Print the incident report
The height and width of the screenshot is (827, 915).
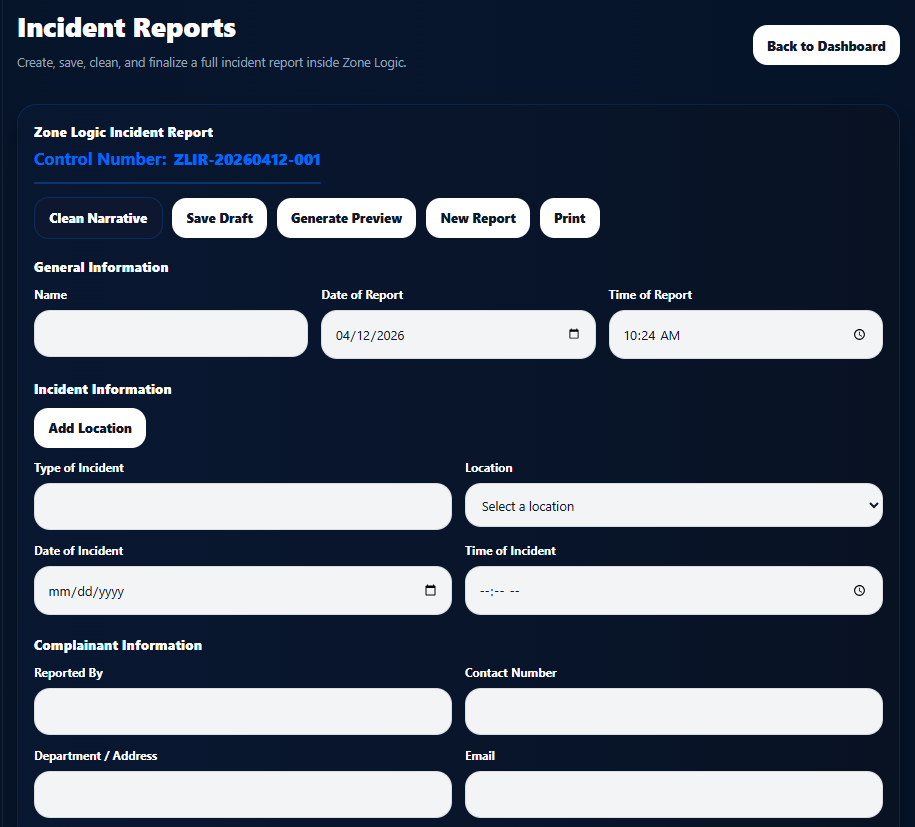pos(570,218)
